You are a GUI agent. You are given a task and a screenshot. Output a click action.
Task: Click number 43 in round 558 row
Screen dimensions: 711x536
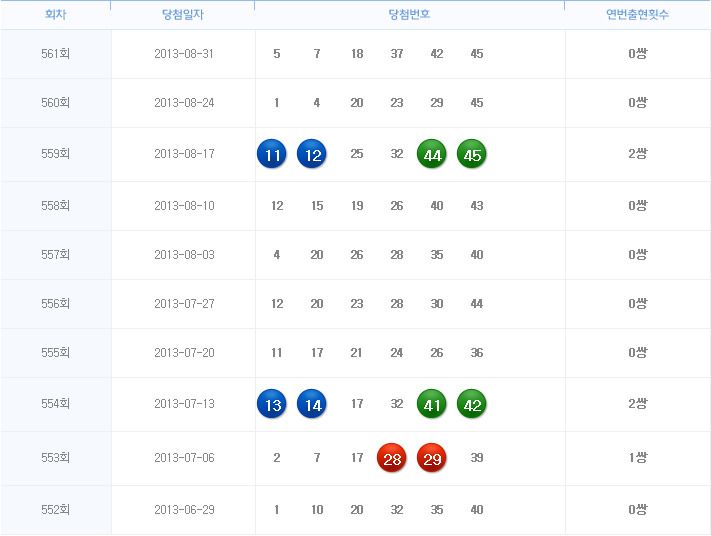pos(477,205)
